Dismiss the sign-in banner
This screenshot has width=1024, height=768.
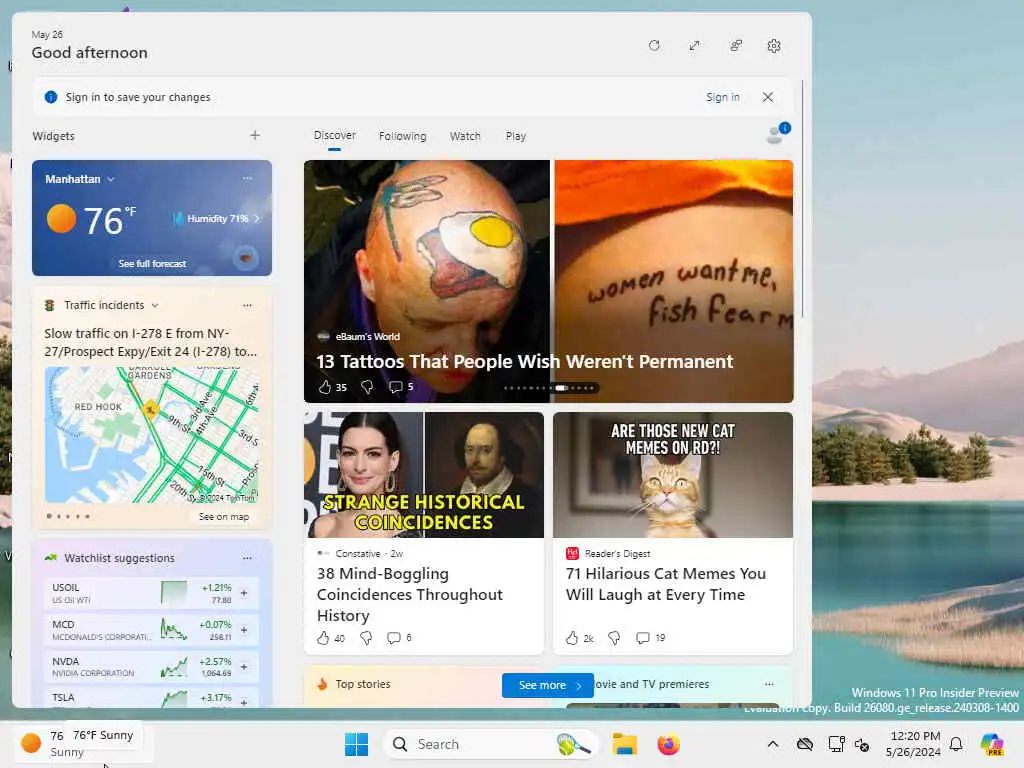point(768,97)
